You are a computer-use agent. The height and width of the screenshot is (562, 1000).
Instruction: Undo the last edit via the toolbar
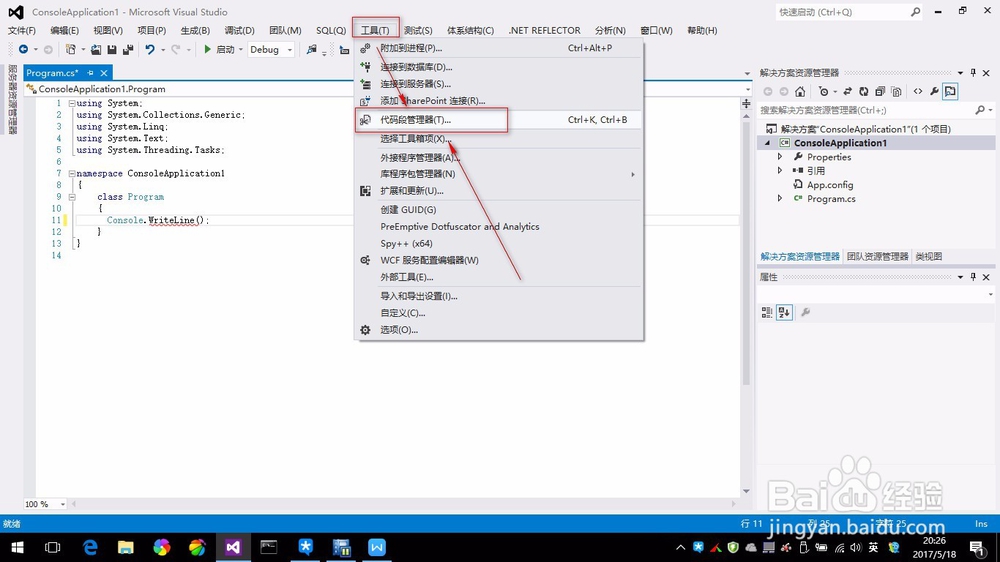(150, 49)
